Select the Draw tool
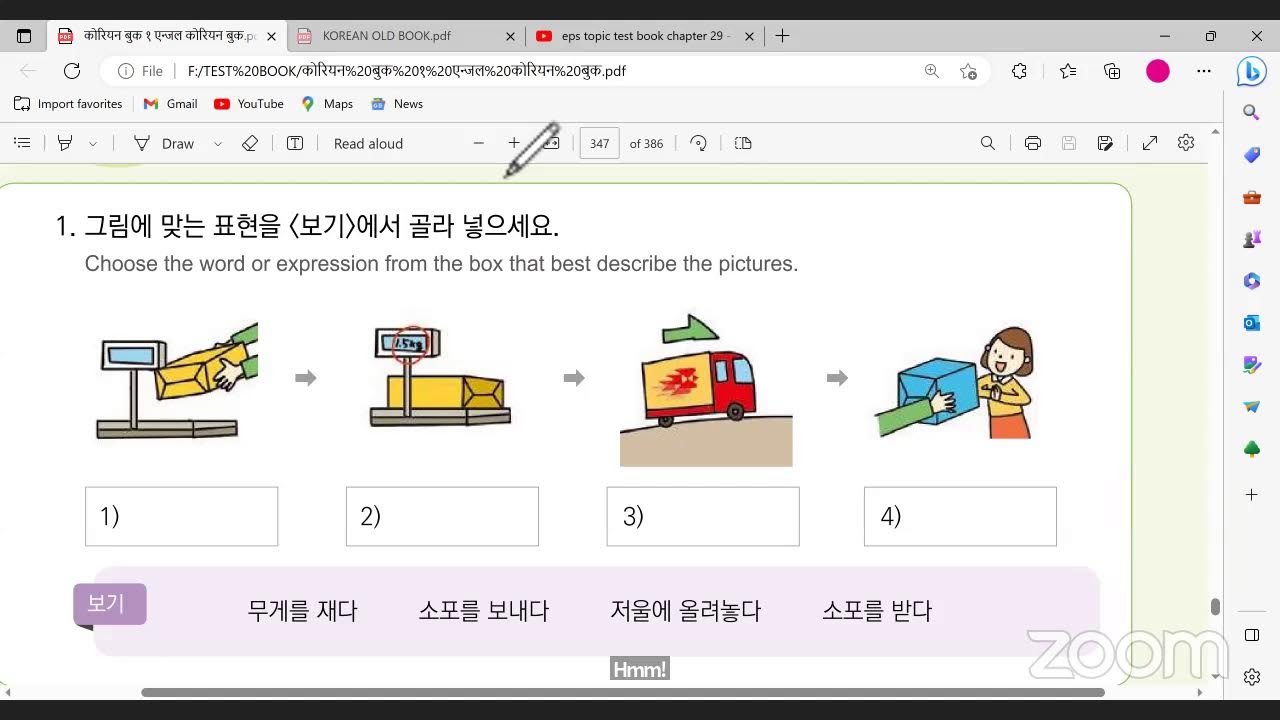 pyautogui.click(x=165, y=143)
